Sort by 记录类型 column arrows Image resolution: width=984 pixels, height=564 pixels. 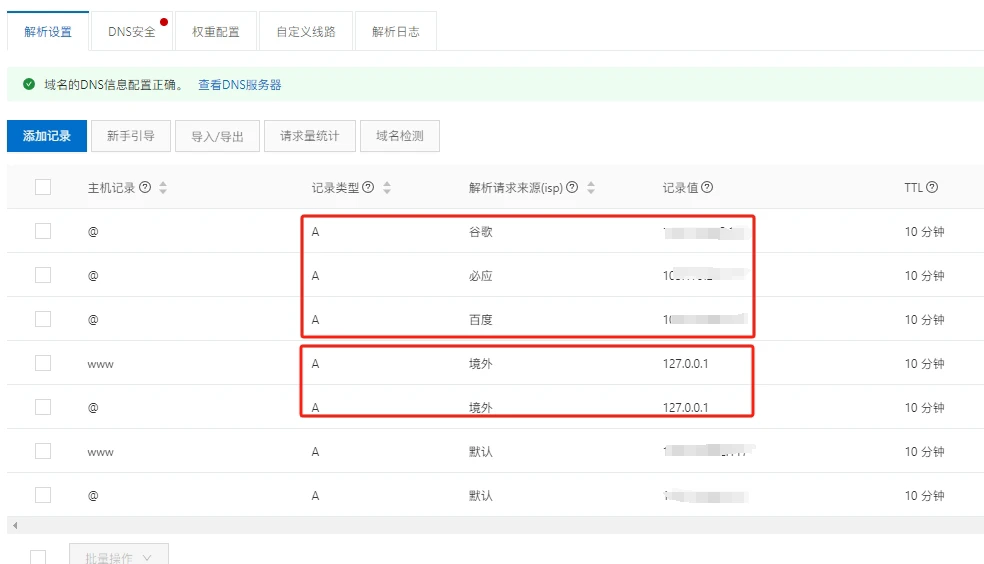(387, 188)
